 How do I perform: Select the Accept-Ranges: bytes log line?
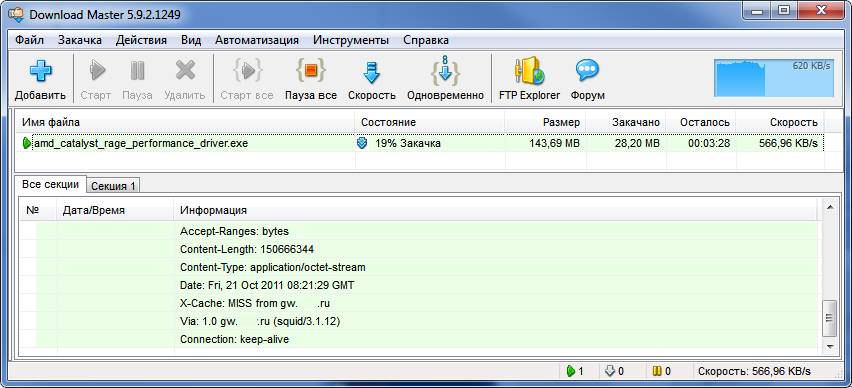coord(418,231)
